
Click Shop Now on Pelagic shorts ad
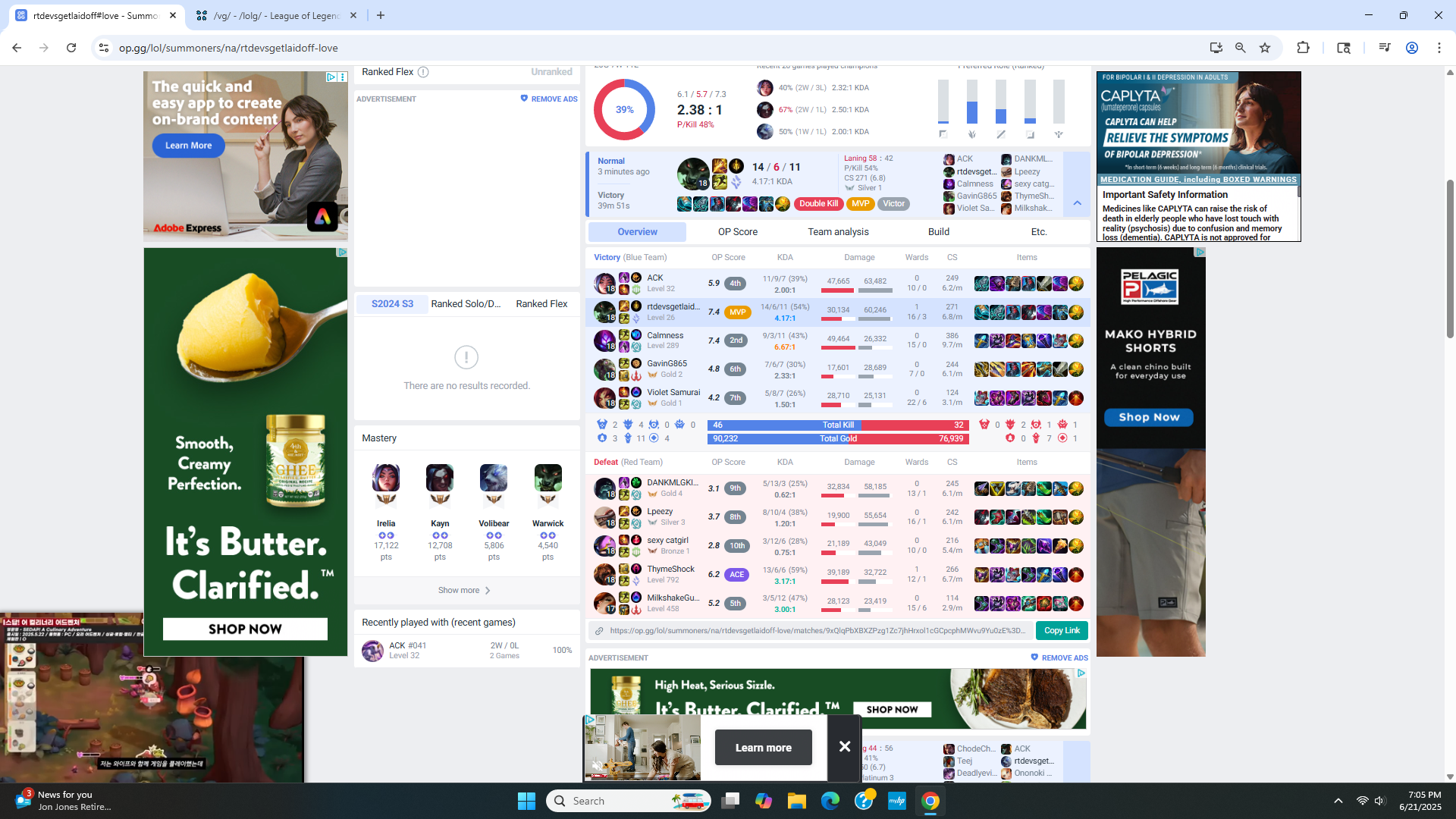[x=1150, y=418]
